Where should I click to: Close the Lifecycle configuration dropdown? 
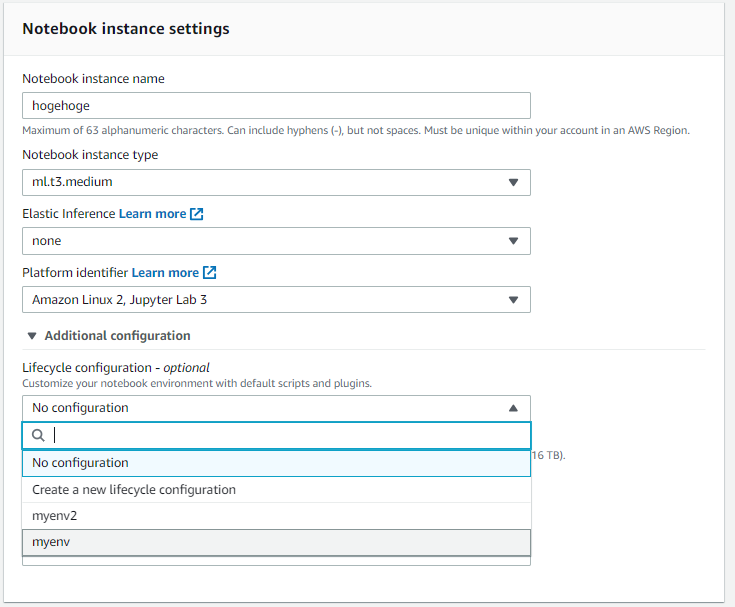pyautogui.click(x=276, y=408)
